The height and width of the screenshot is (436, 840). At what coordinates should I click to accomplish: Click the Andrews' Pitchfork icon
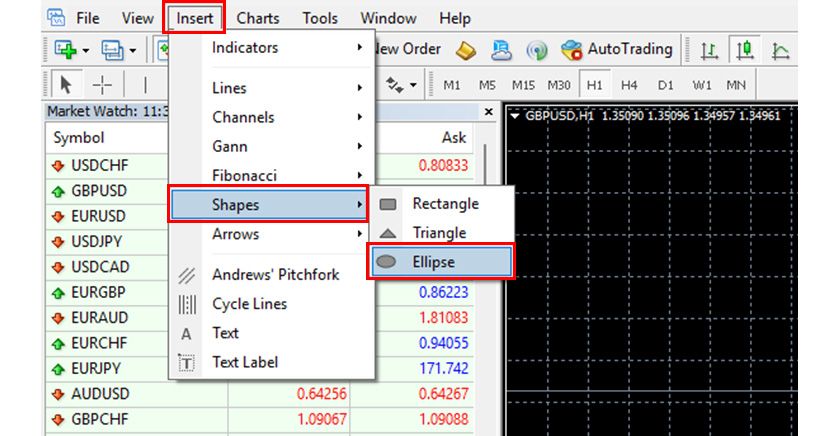[x=186, y=275]
